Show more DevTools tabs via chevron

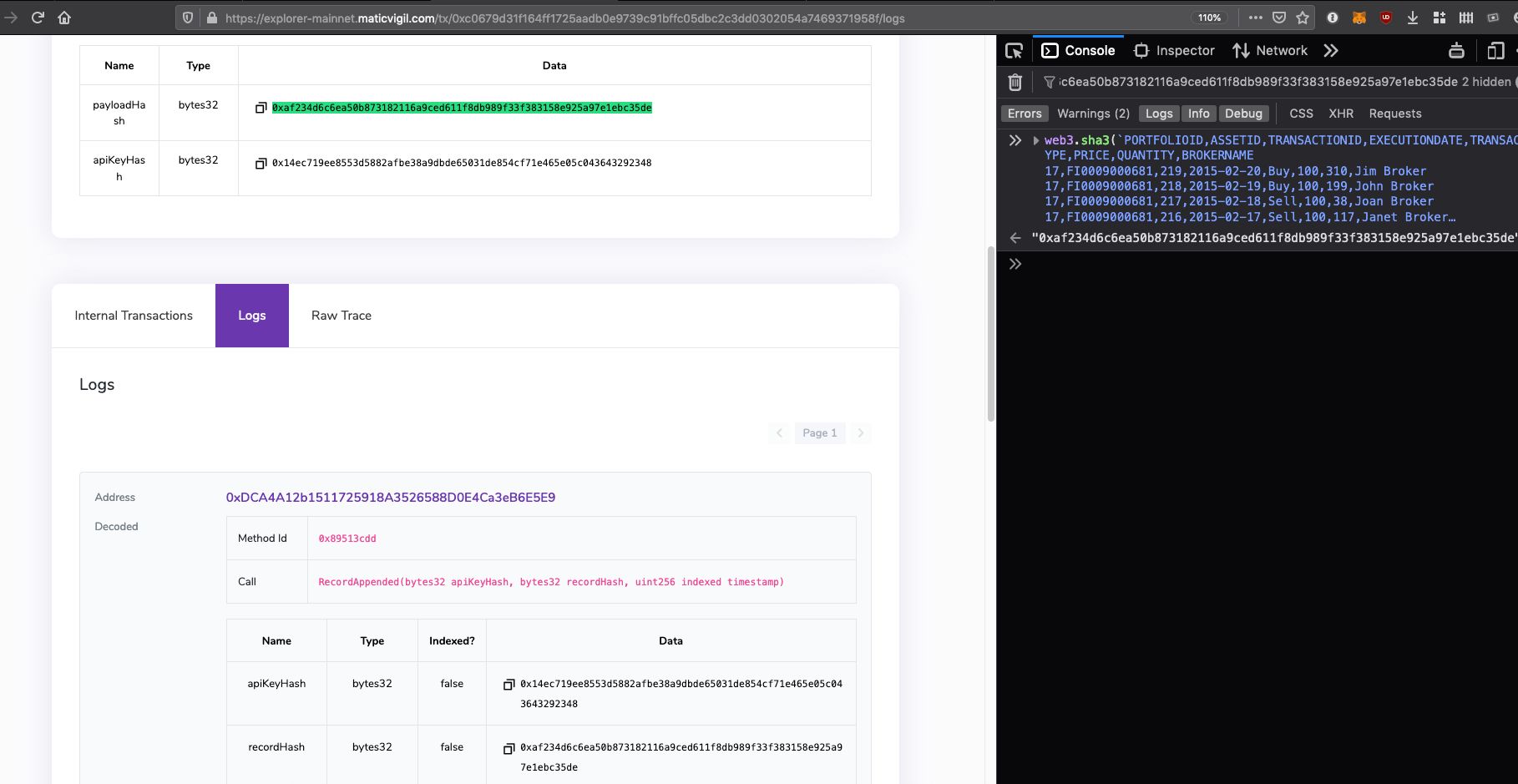[1331, 51]
